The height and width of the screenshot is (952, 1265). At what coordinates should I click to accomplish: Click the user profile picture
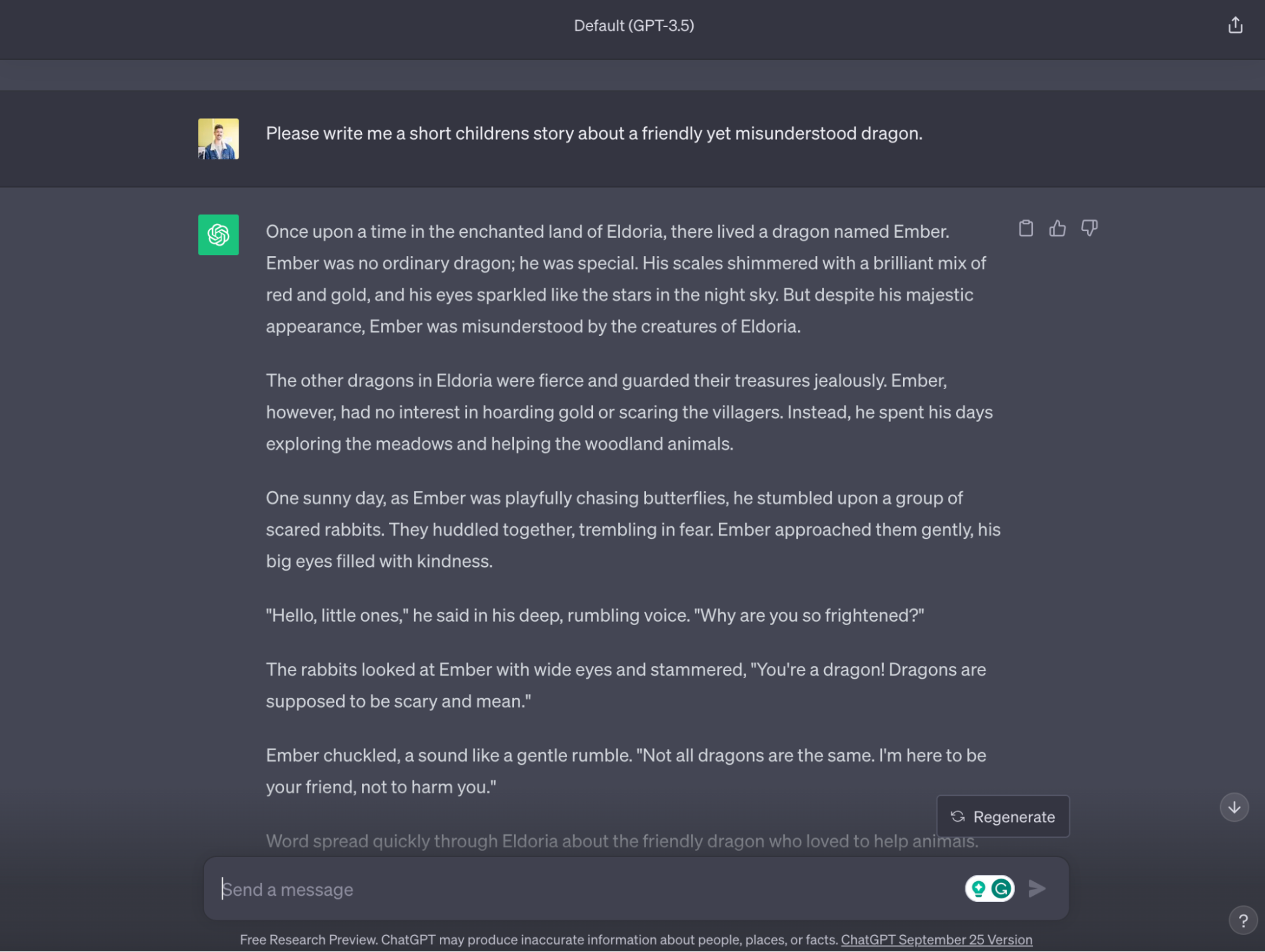(x=218, y=139)
